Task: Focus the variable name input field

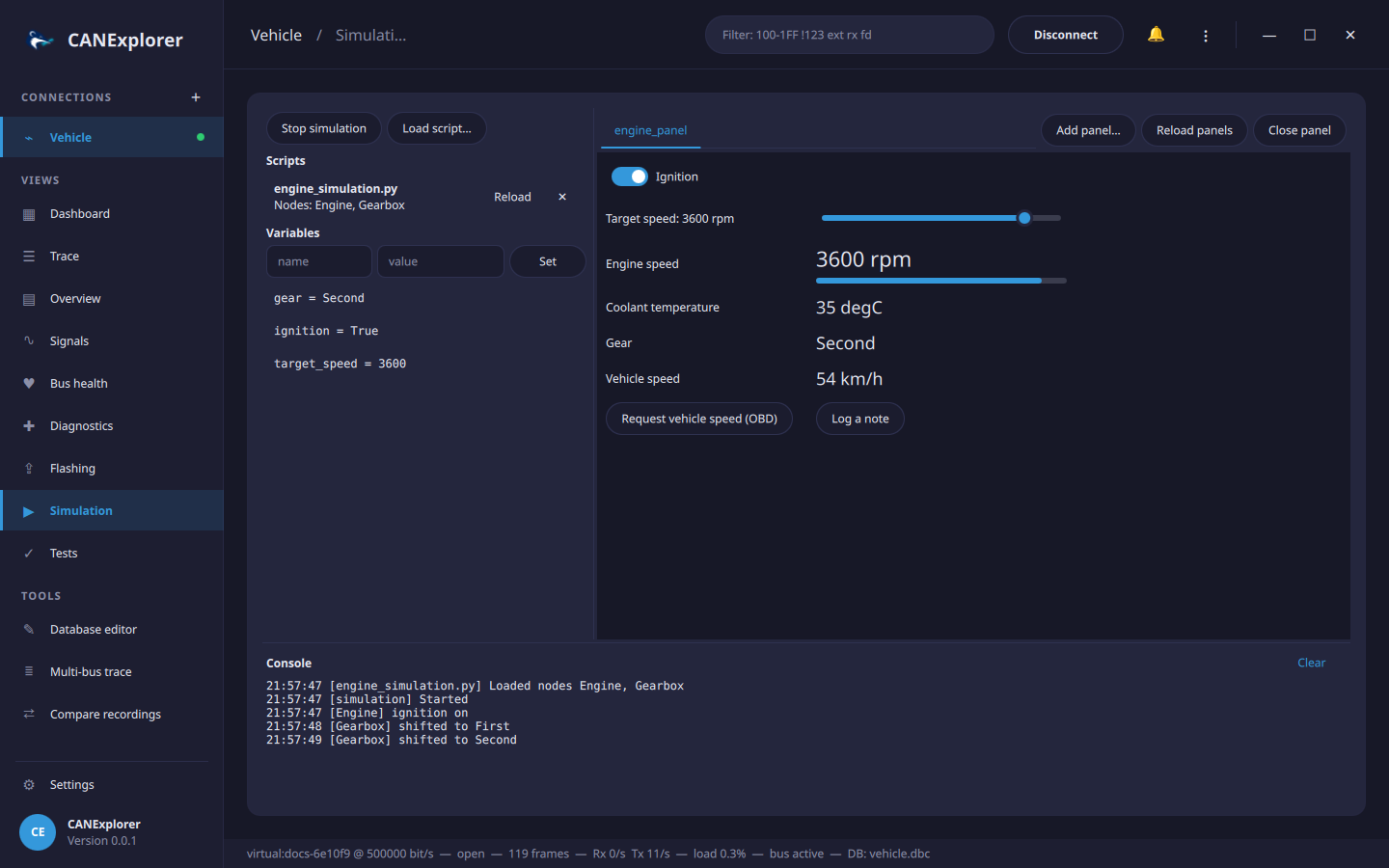Action: pos(319,261)
